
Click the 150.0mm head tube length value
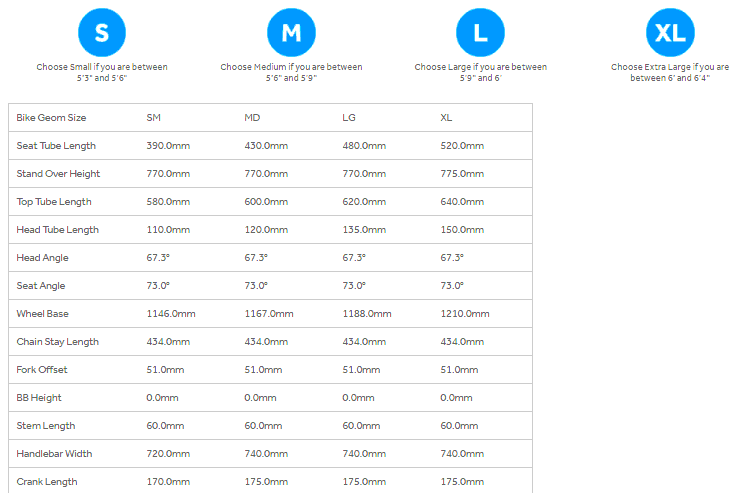click(x=462, y=230)
